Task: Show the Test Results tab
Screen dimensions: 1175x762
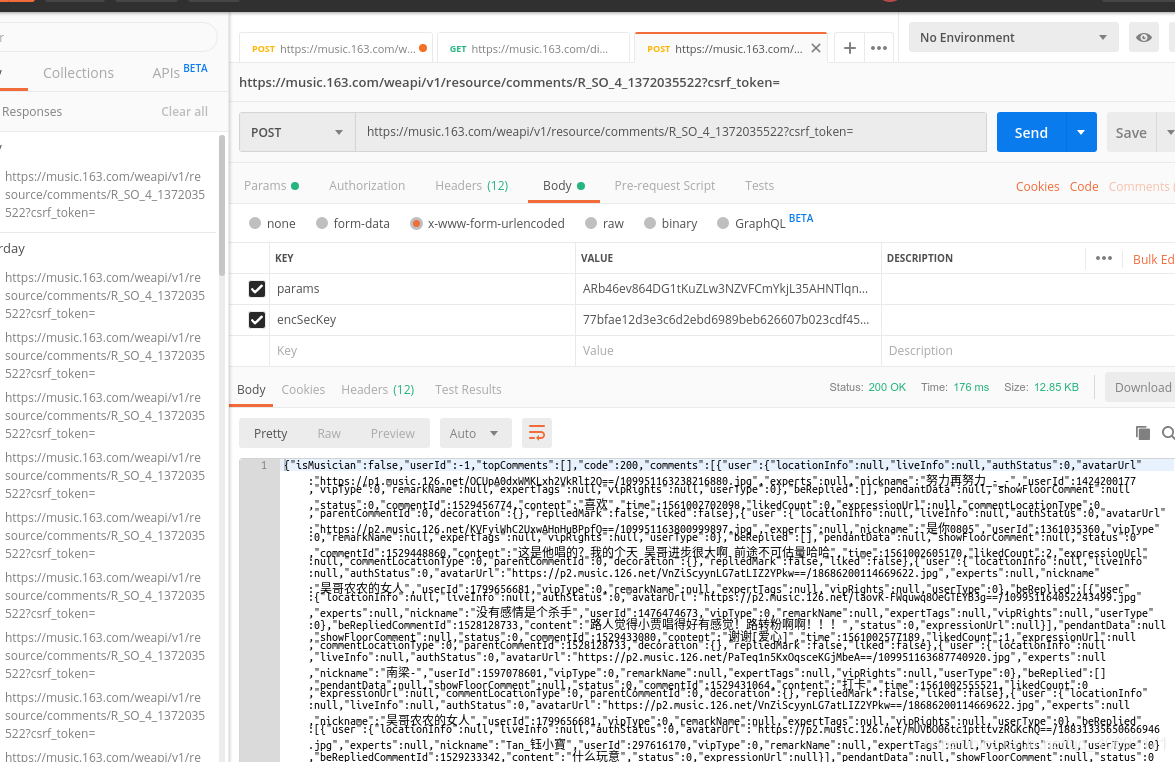Action: pyautogui.click(x=468, y=390)
